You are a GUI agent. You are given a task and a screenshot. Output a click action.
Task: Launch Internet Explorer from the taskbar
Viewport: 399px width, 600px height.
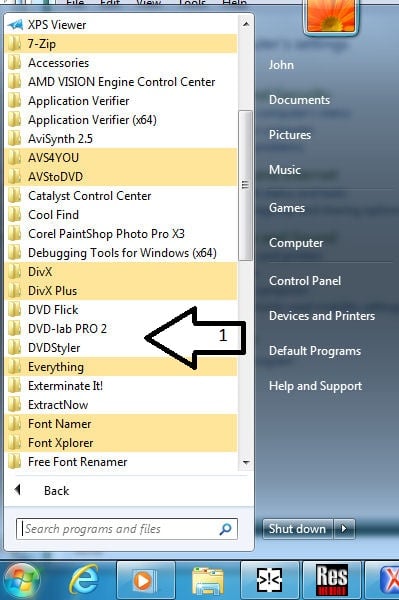(x=83, y=580)
